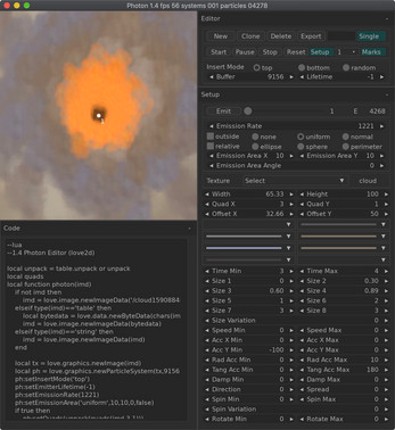Open second left color dropdown arrow
395x430 pixels.
point(289,236)
